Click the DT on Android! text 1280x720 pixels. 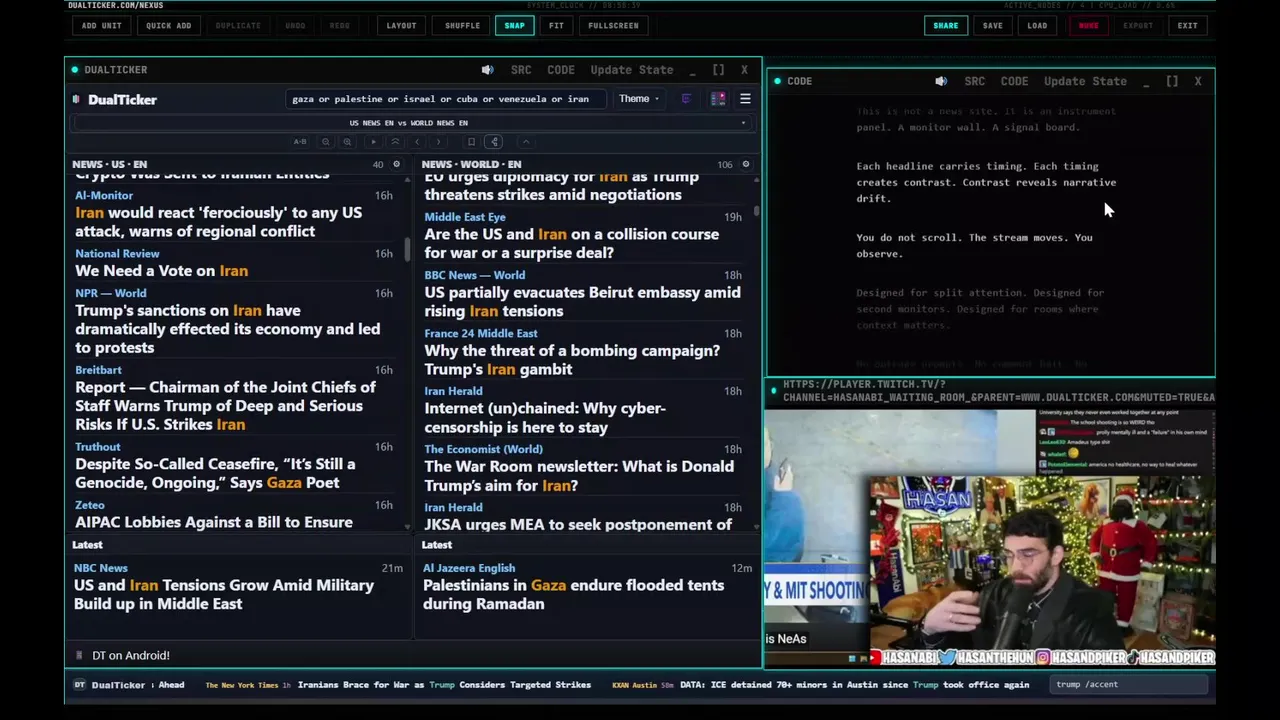[x=131, y=655]
